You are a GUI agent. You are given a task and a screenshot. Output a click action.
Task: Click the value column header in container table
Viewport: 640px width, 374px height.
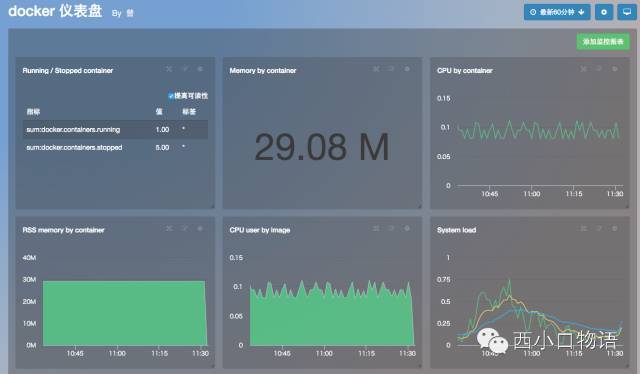(x=159, y=111)
